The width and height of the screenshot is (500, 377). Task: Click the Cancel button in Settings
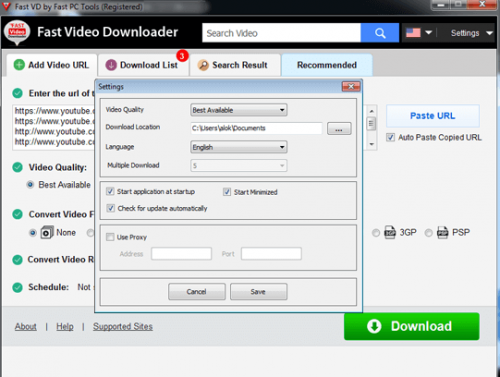(197, 292)
